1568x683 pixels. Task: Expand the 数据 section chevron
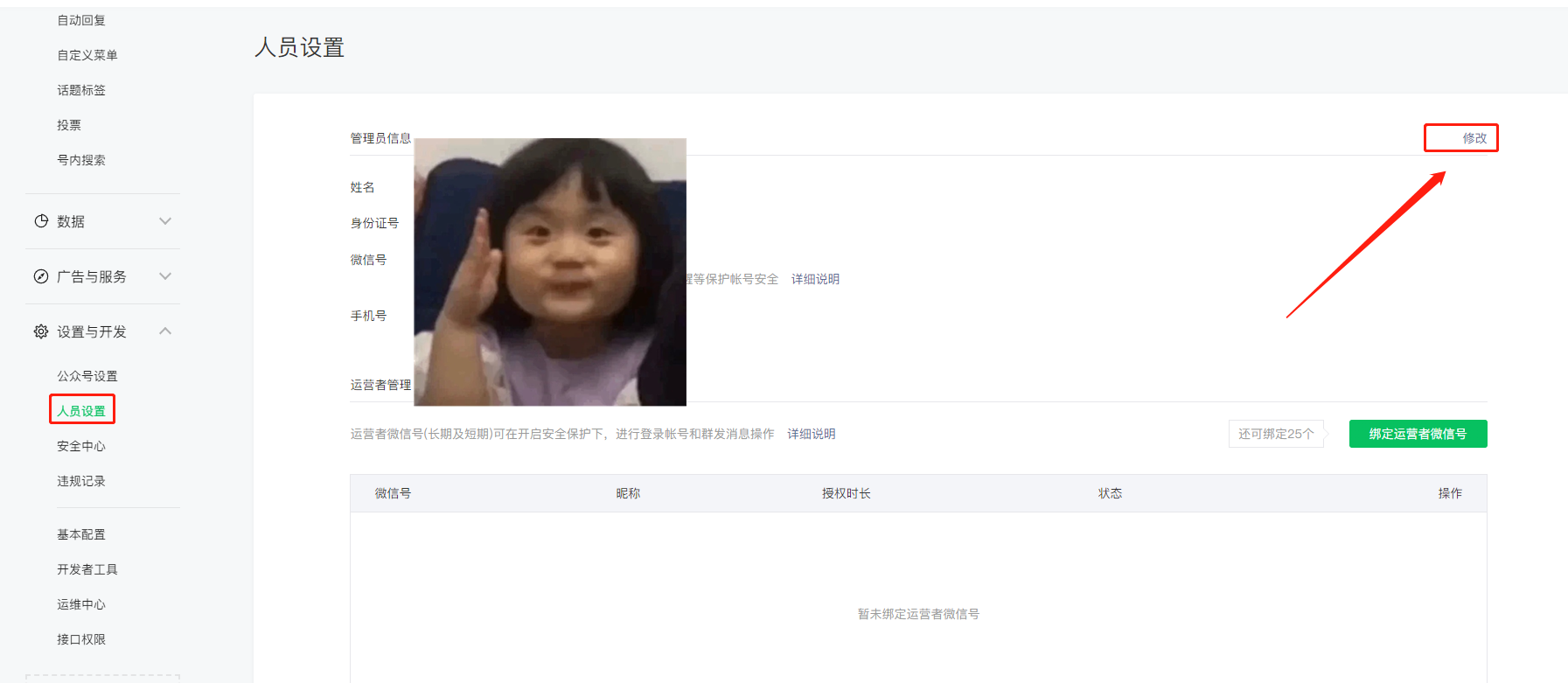(165, 221)
